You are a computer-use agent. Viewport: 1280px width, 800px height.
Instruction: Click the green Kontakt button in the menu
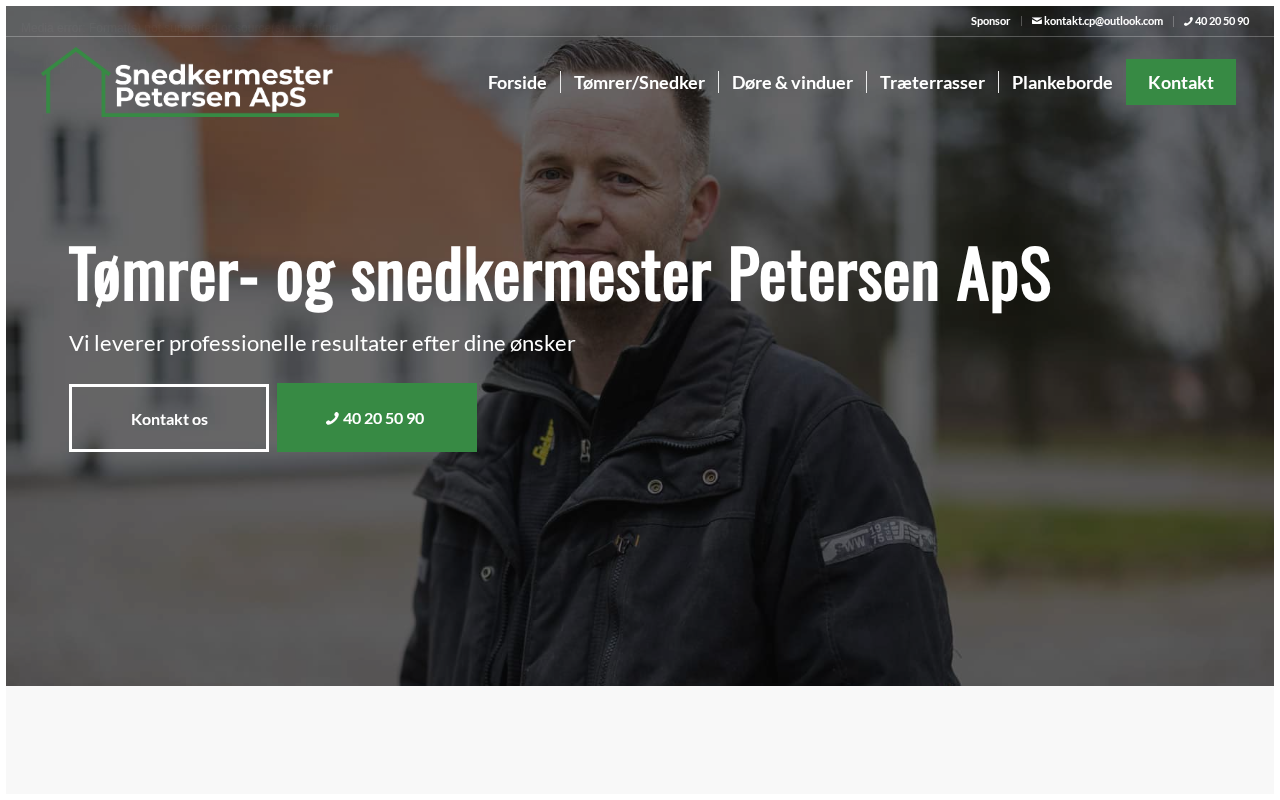pos(1181,82)
